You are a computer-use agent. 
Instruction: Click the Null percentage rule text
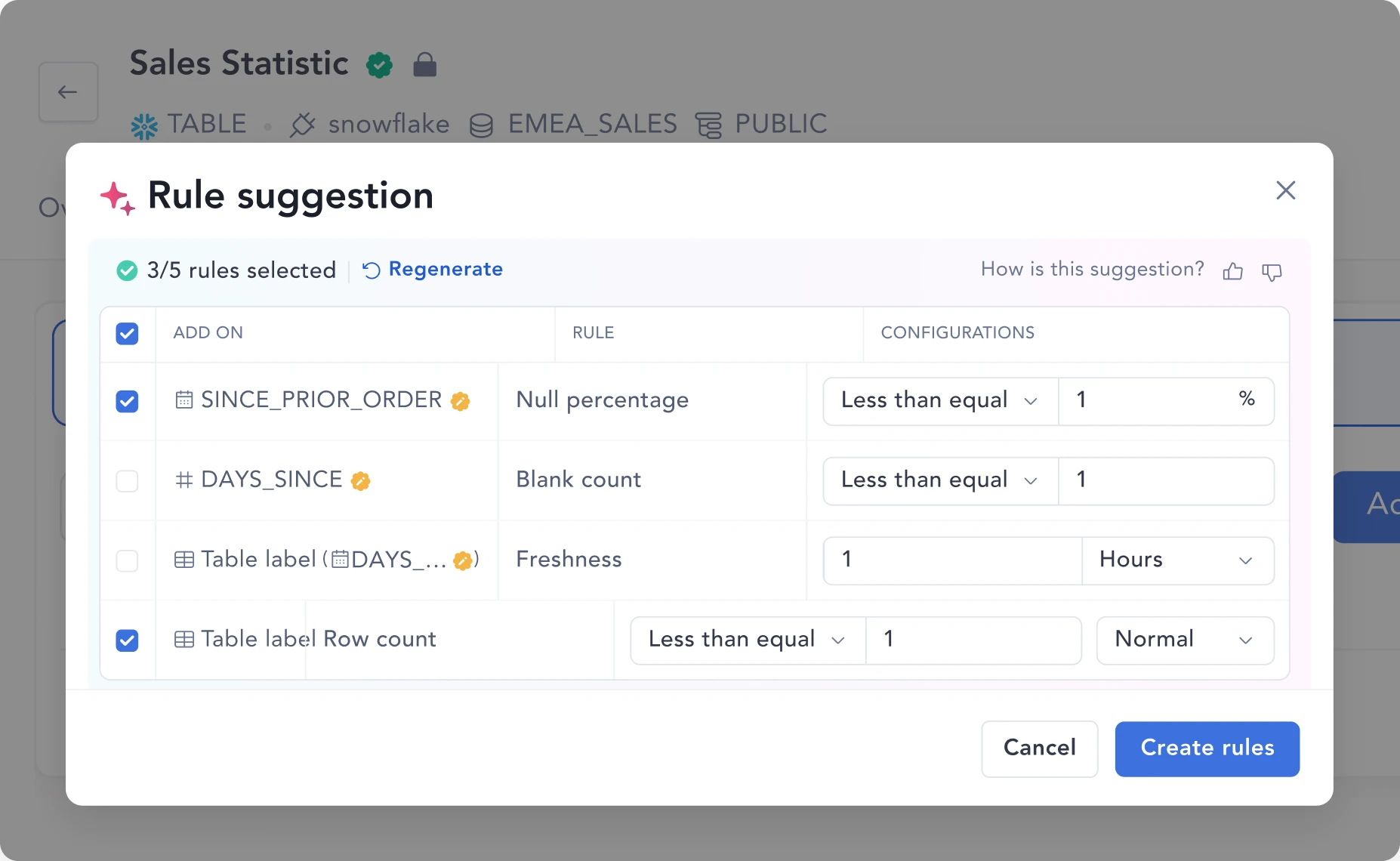pyautogui.click(x=602, y=400)
